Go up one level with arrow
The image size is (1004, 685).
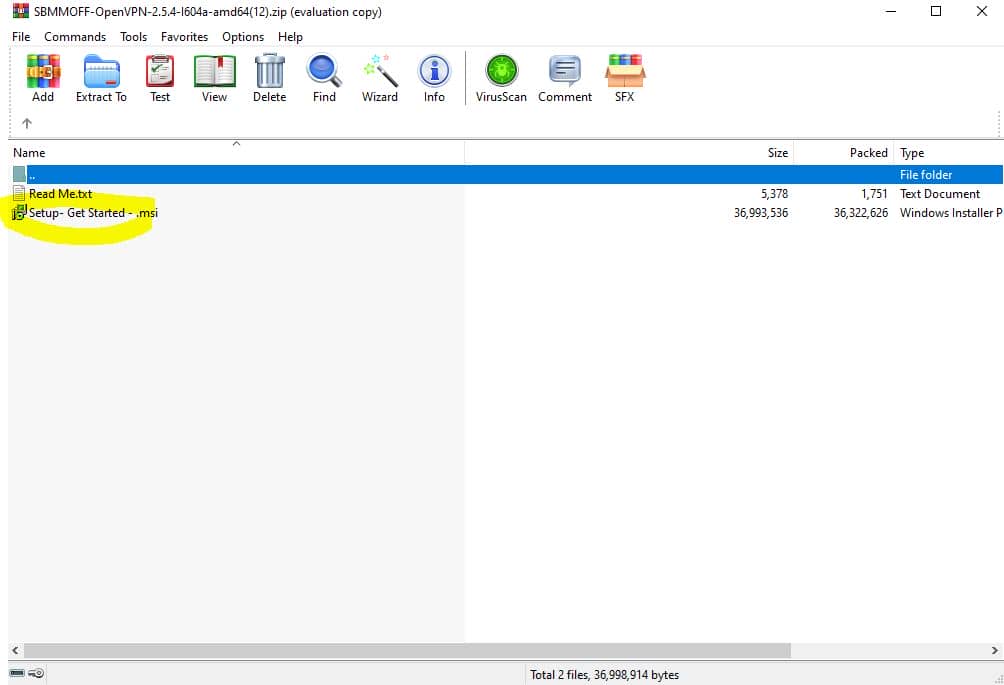(x=27, y=123)
